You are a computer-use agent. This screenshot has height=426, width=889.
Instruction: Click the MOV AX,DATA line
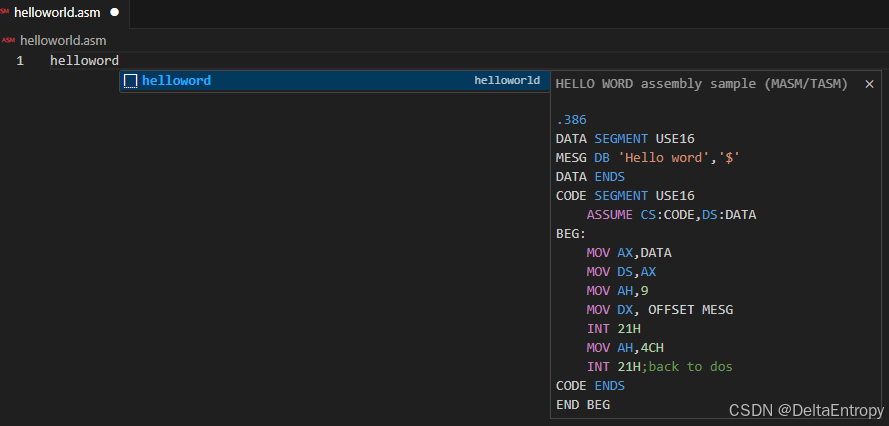[629, 253]
